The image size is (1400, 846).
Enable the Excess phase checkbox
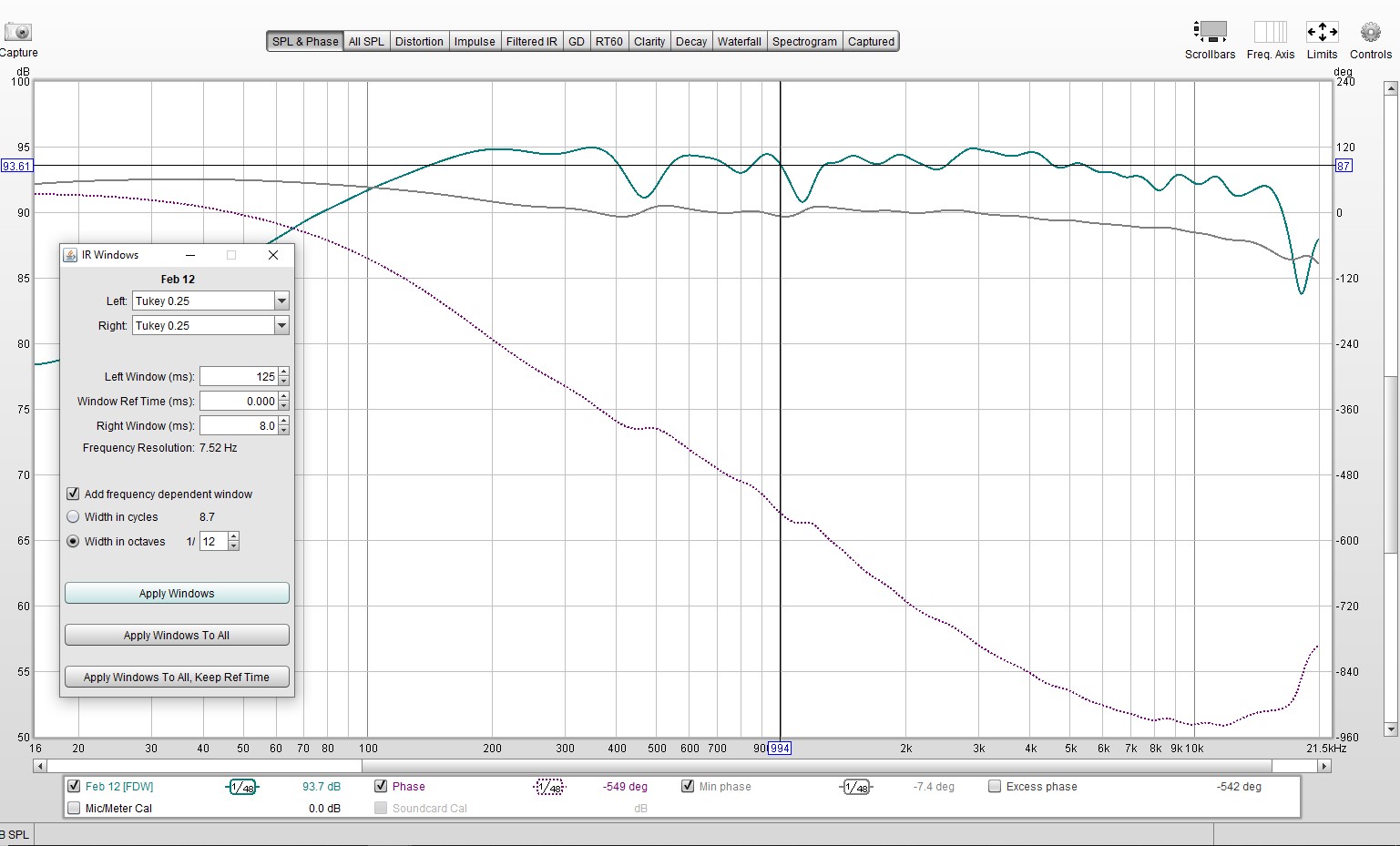(995, 786)
